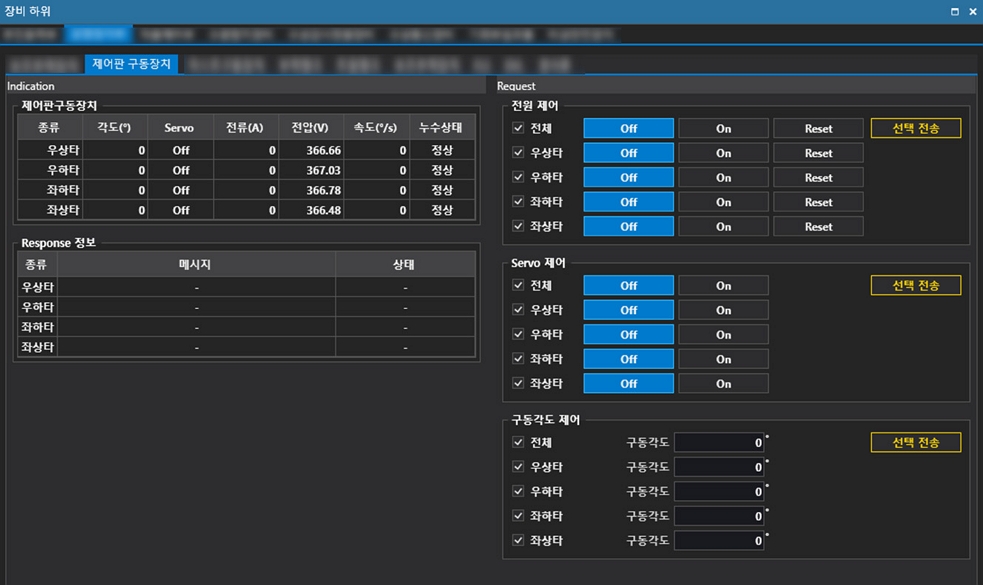The height and width of the screenshot is (585, 983).
Task: Turn 좌상타 Servo Off
Action: [628, 383]
